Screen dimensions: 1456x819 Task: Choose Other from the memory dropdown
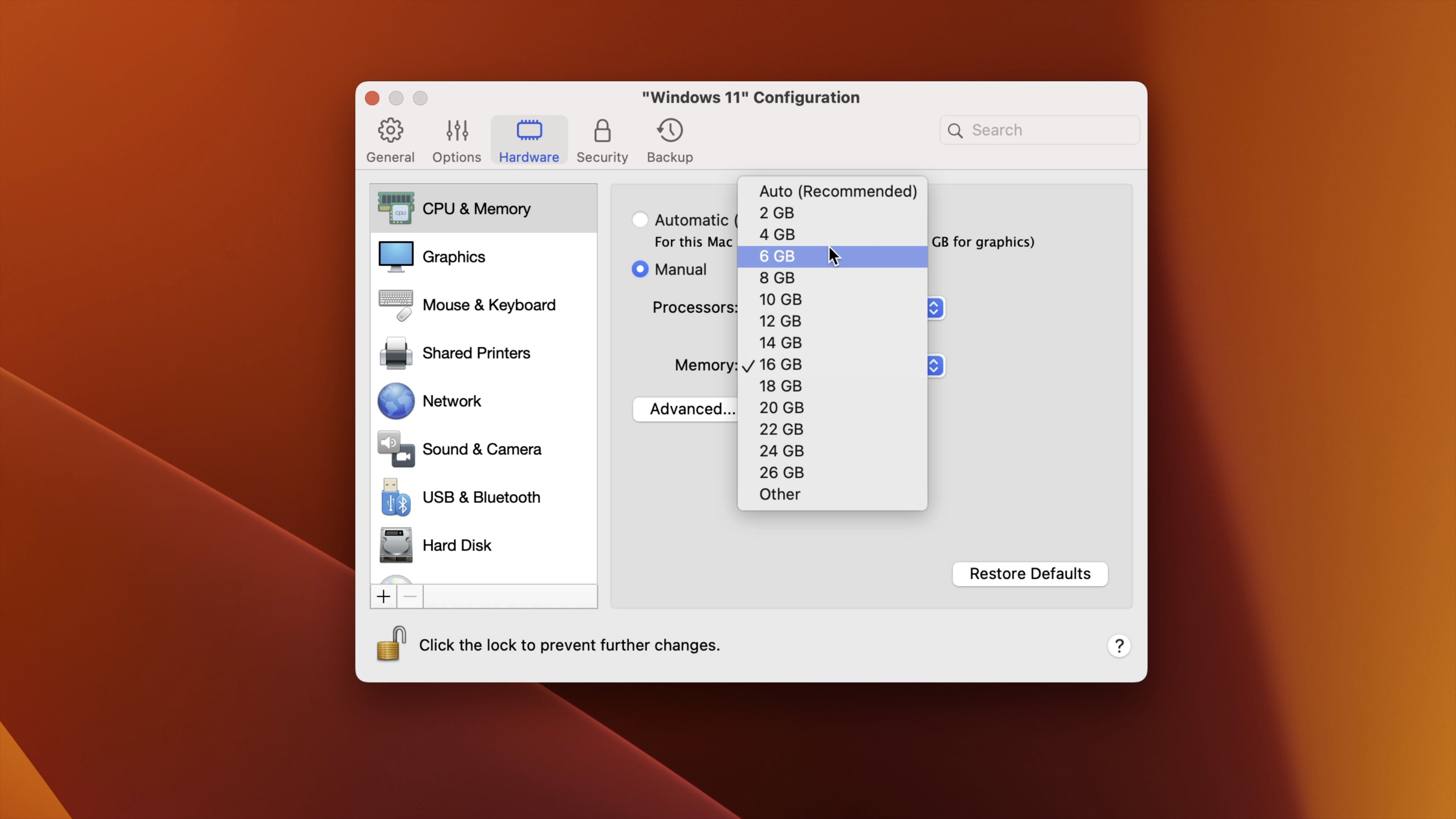(780, 494)
